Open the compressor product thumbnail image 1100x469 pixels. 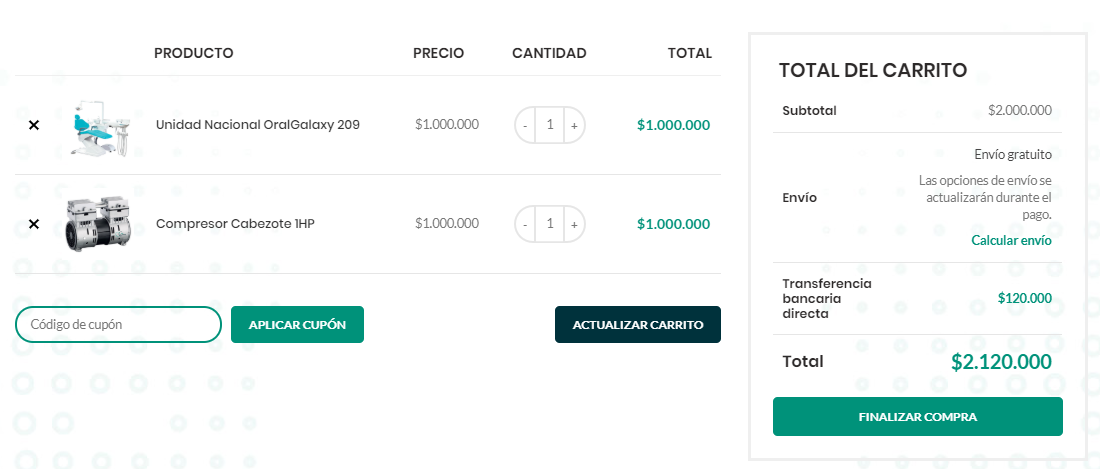click(98, 224)
